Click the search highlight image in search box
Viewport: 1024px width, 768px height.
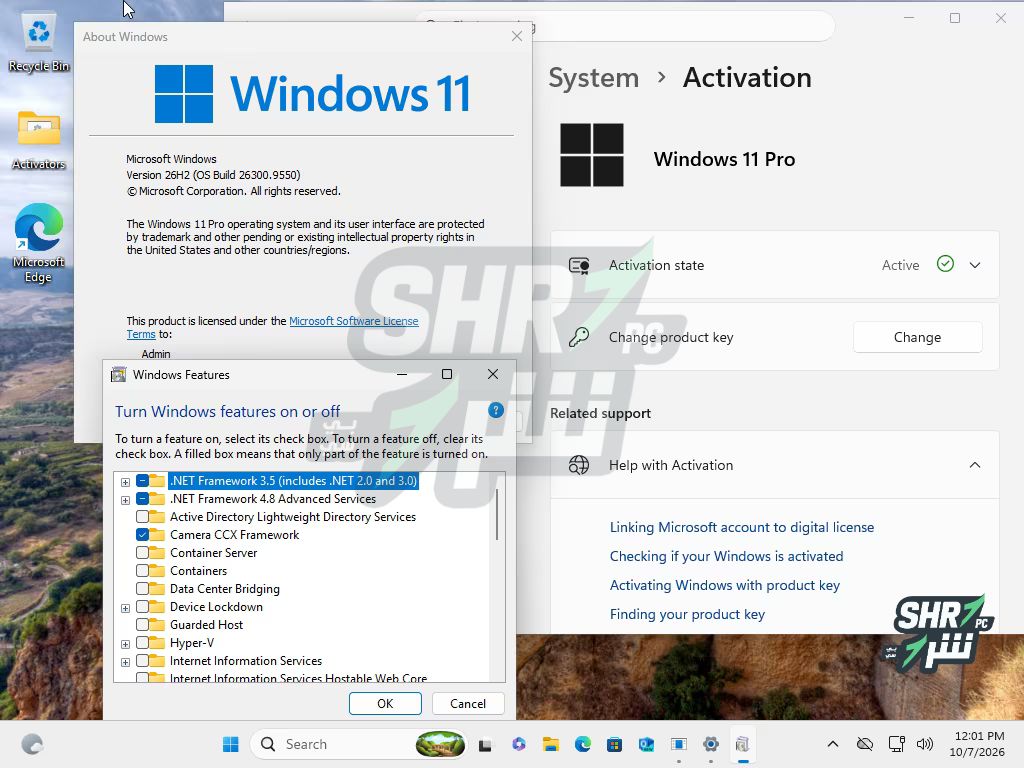coord(440,744)
